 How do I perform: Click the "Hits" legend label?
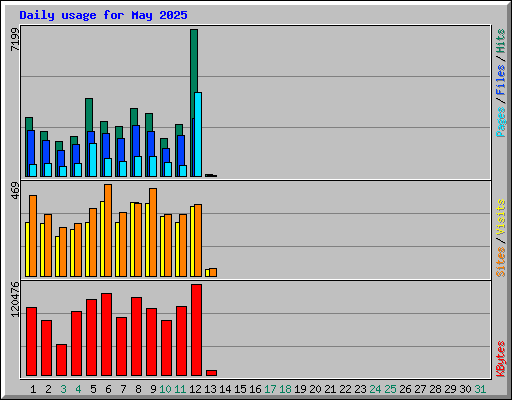click(500, 41)
